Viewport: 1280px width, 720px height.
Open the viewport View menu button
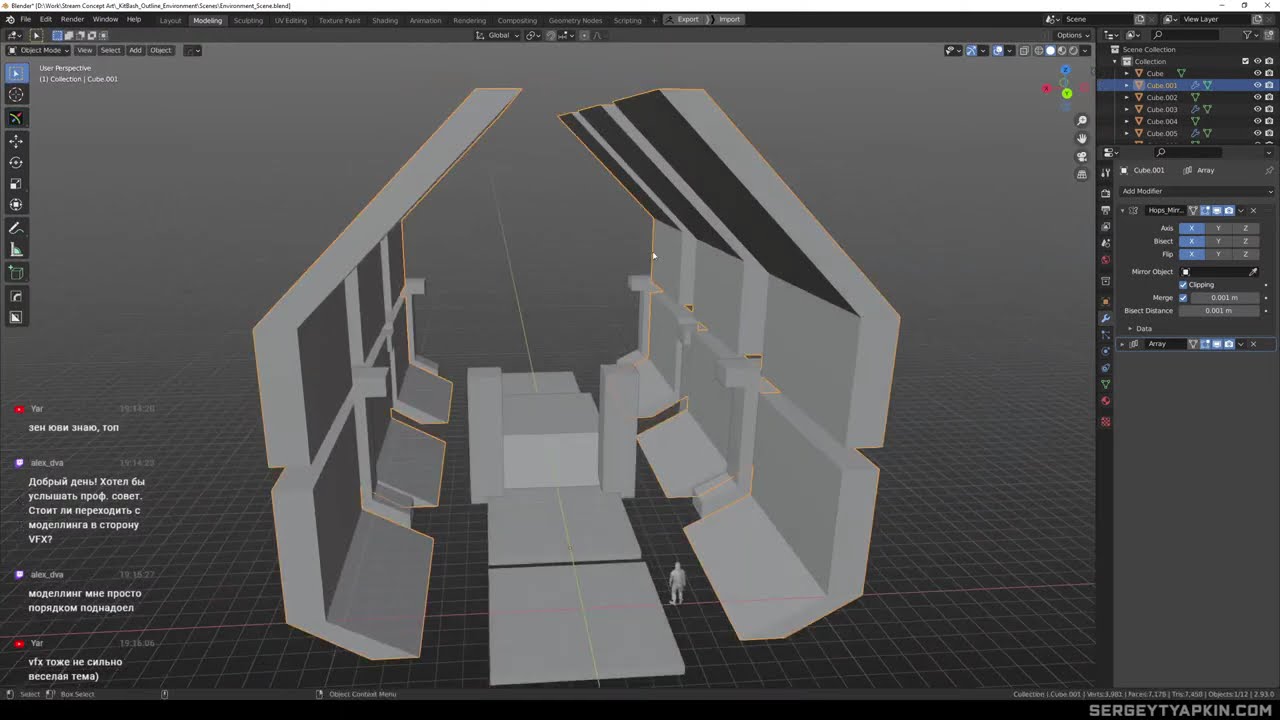point(85,50)
